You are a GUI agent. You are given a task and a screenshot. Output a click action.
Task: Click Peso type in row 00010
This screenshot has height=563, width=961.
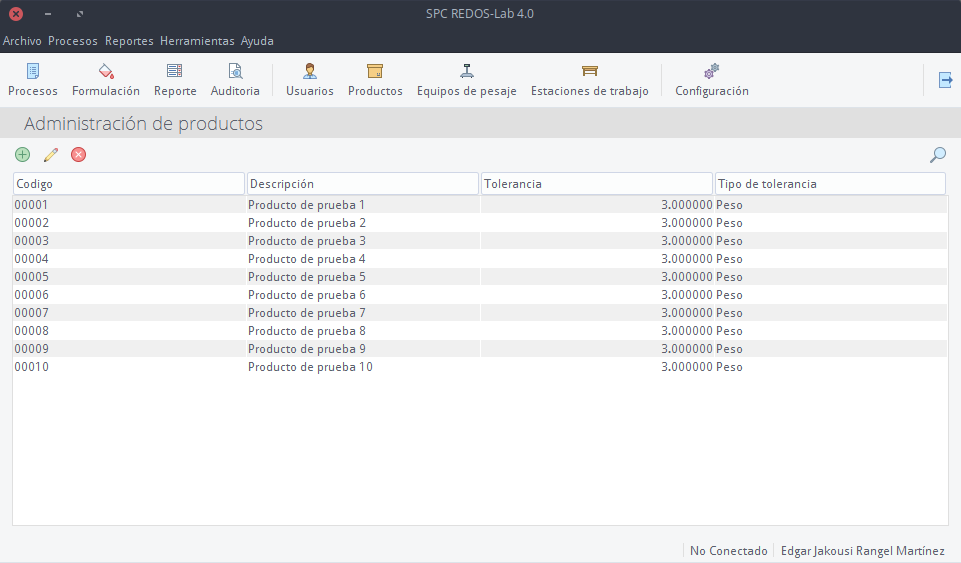729,367
